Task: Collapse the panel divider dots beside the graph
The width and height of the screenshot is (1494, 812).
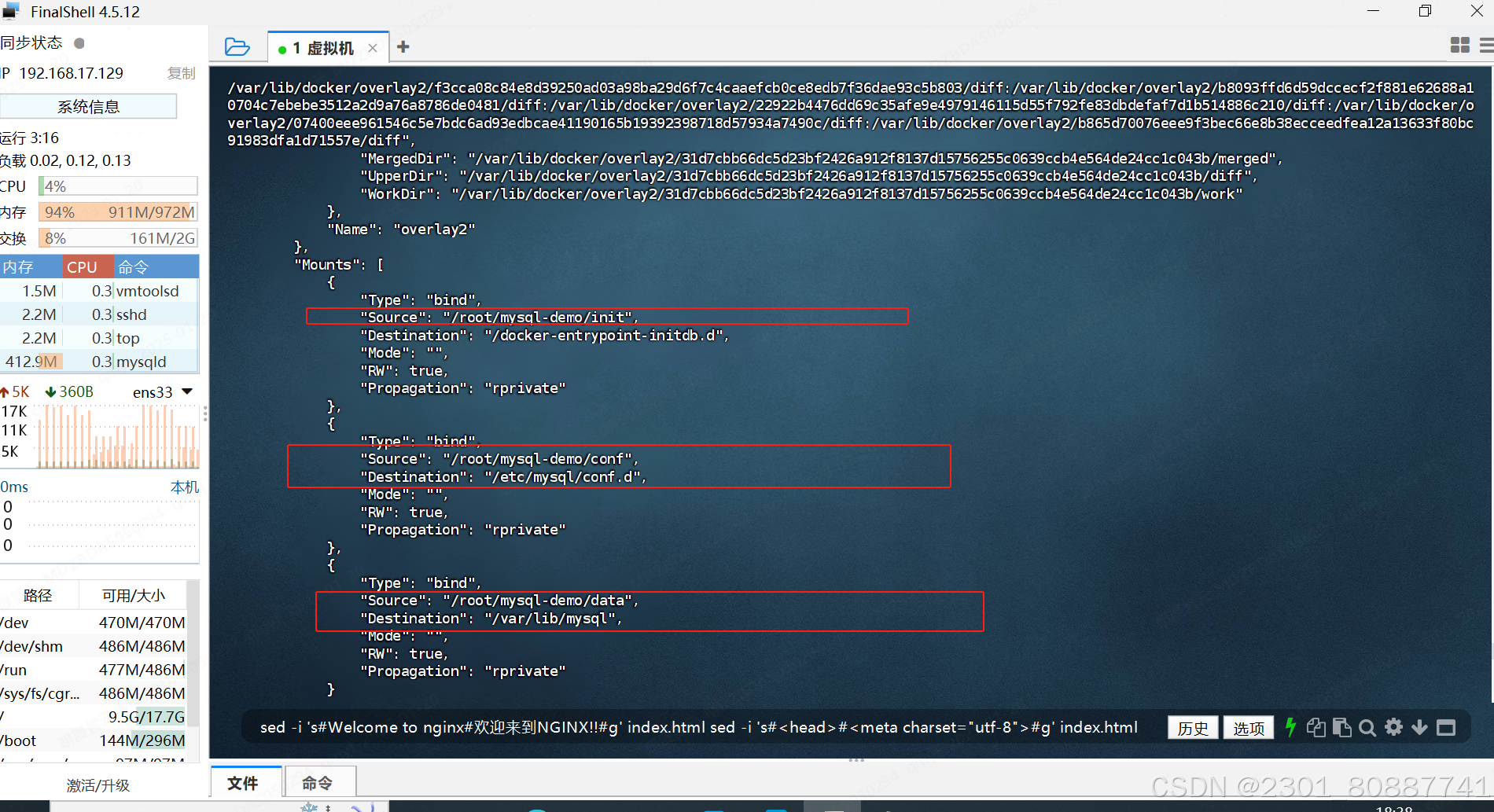Action: 205,413
